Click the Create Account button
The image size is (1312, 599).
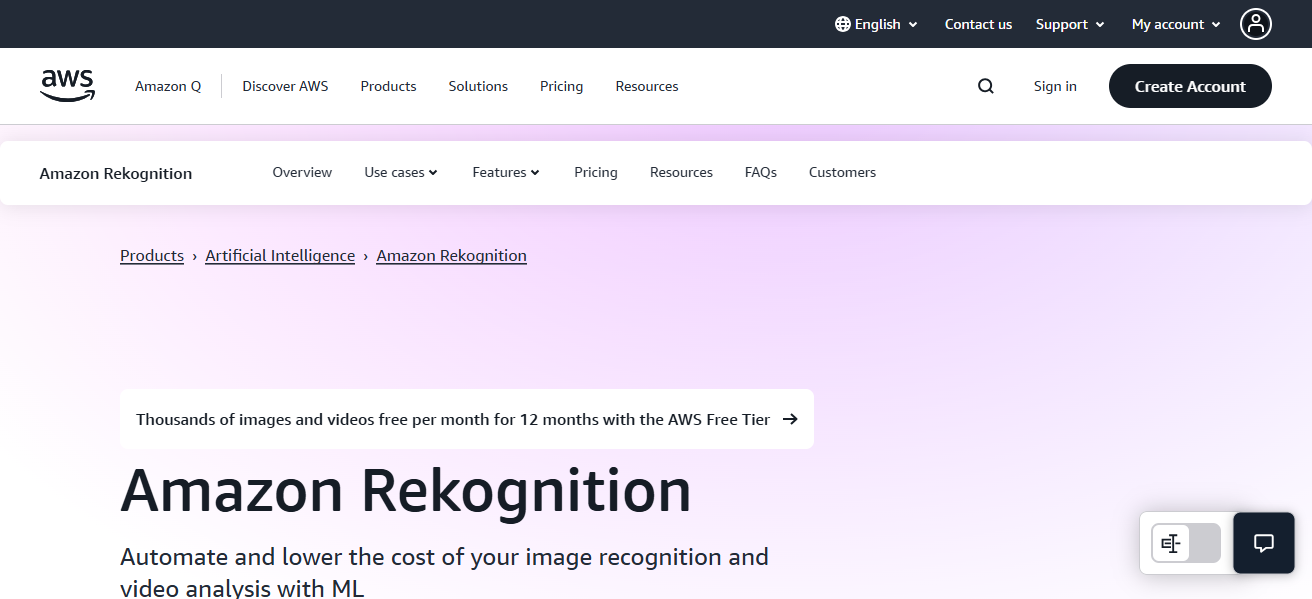(x=1190, y=86)
